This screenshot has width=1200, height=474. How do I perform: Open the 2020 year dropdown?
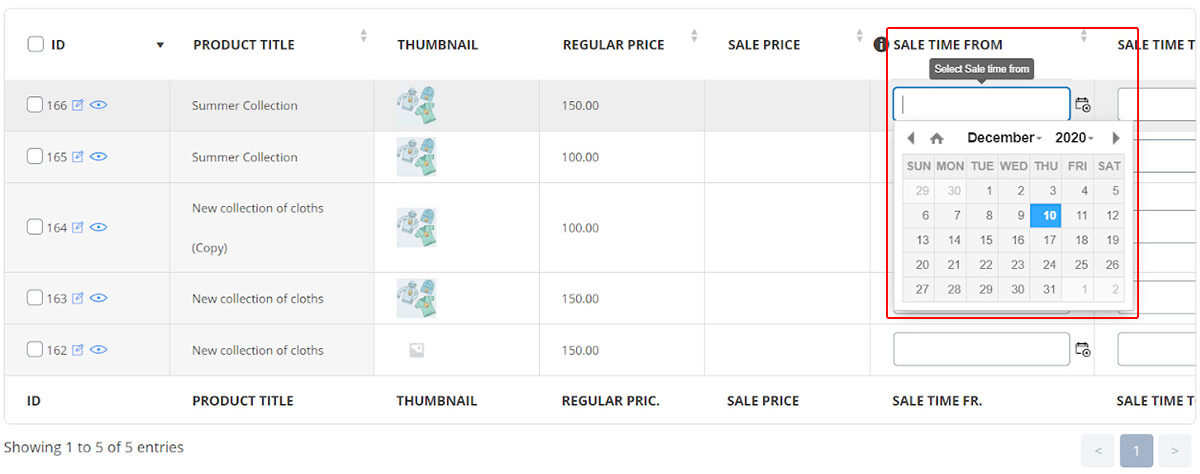coord(1074,138)
